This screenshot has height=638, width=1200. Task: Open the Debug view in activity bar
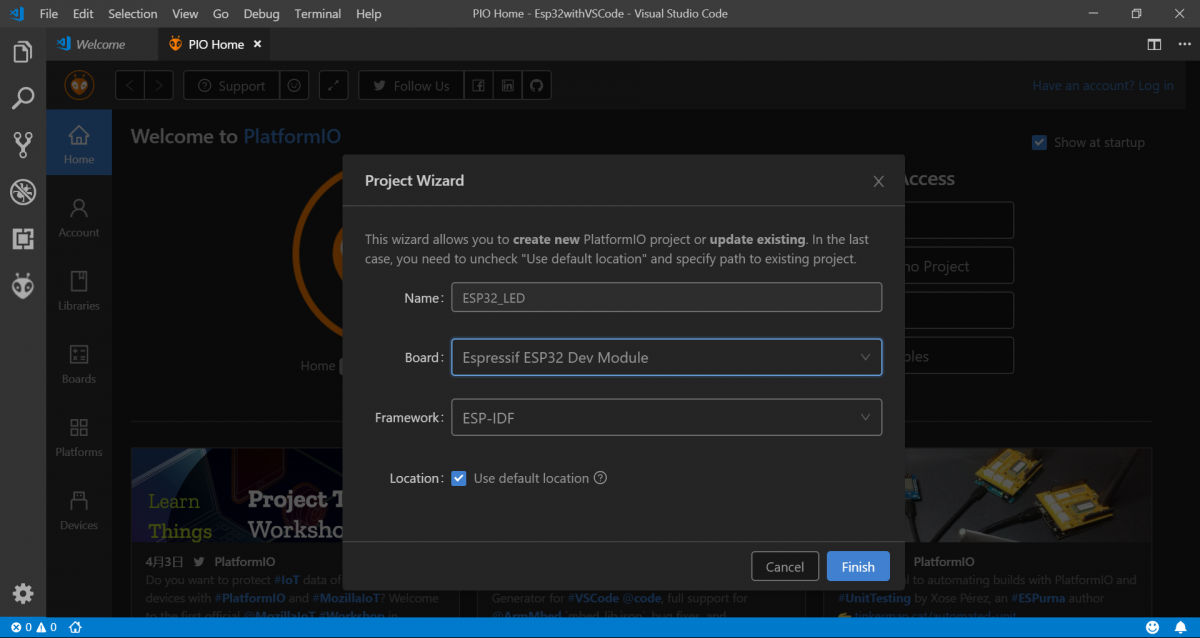pos(23,192)
